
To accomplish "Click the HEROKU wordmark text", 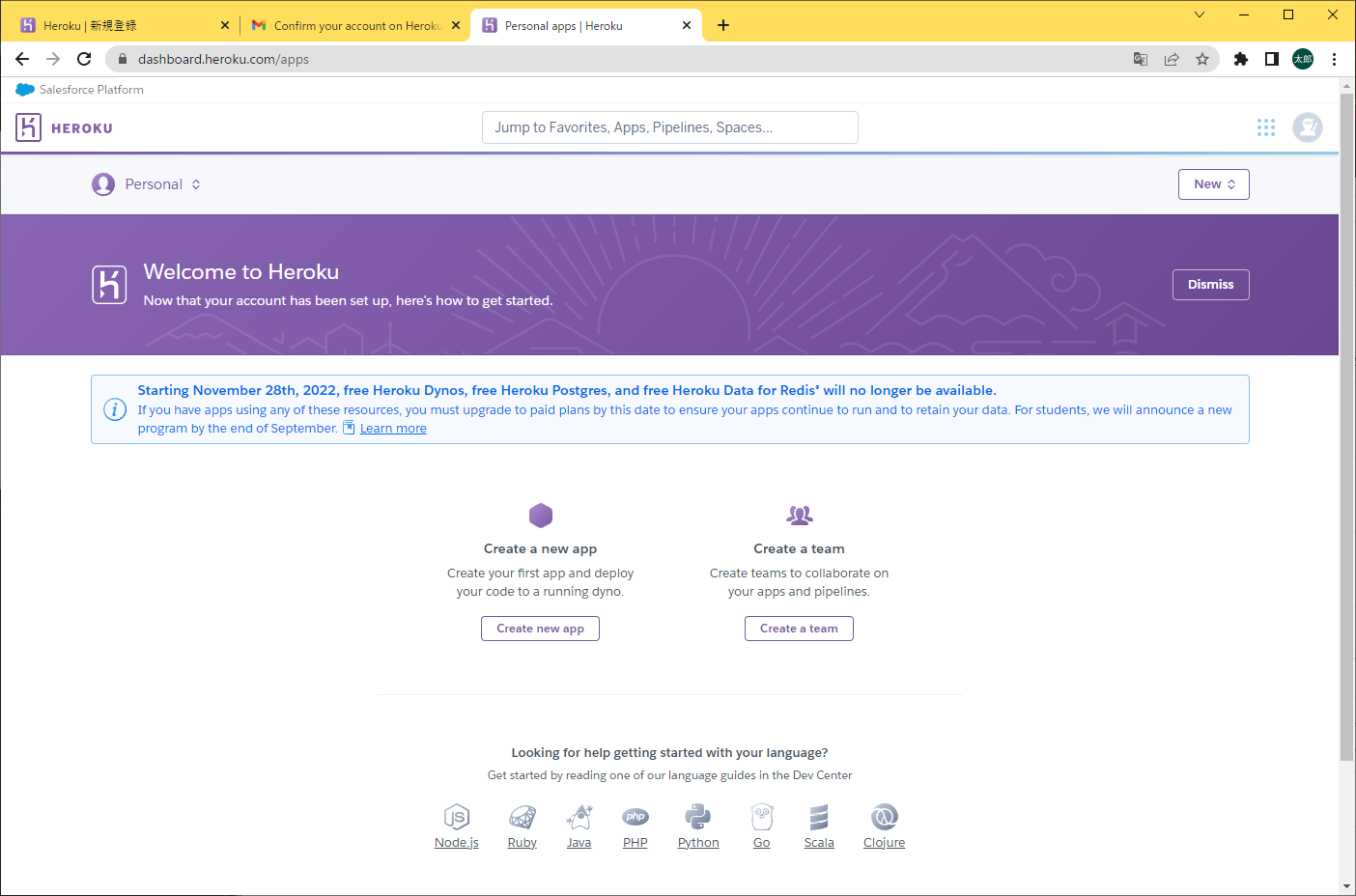I will 82,128.
